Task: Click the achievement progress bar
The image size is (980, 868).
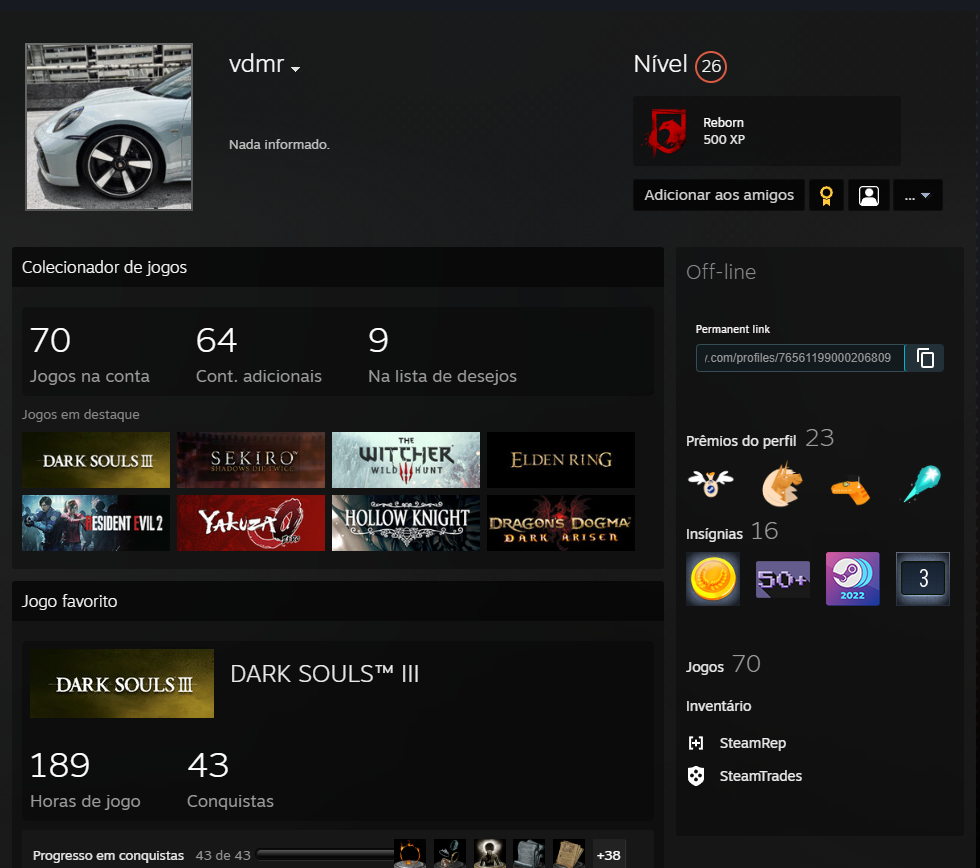Action: coord(325,855)
